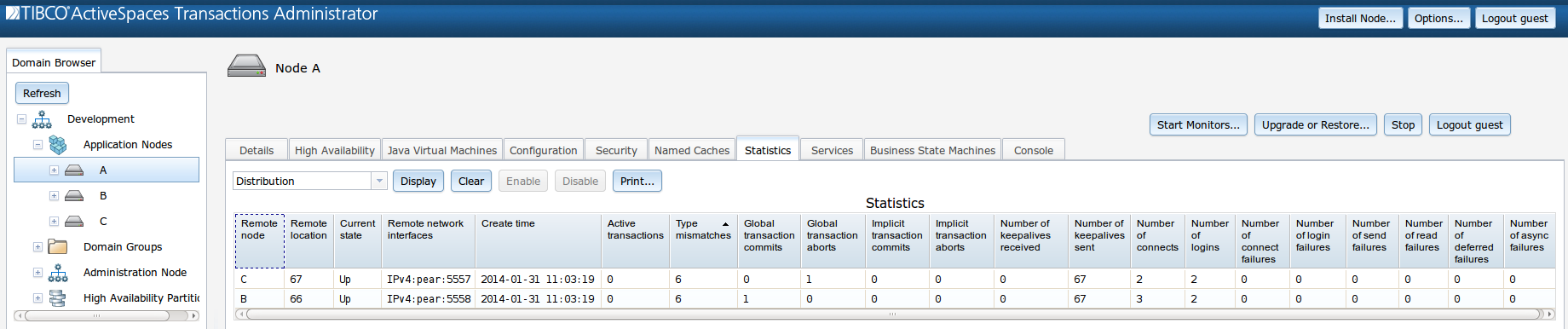This screenshot has width=1568, height=329.
Task: Open the Business State Machines tab
Action: (x=932, y=150)
